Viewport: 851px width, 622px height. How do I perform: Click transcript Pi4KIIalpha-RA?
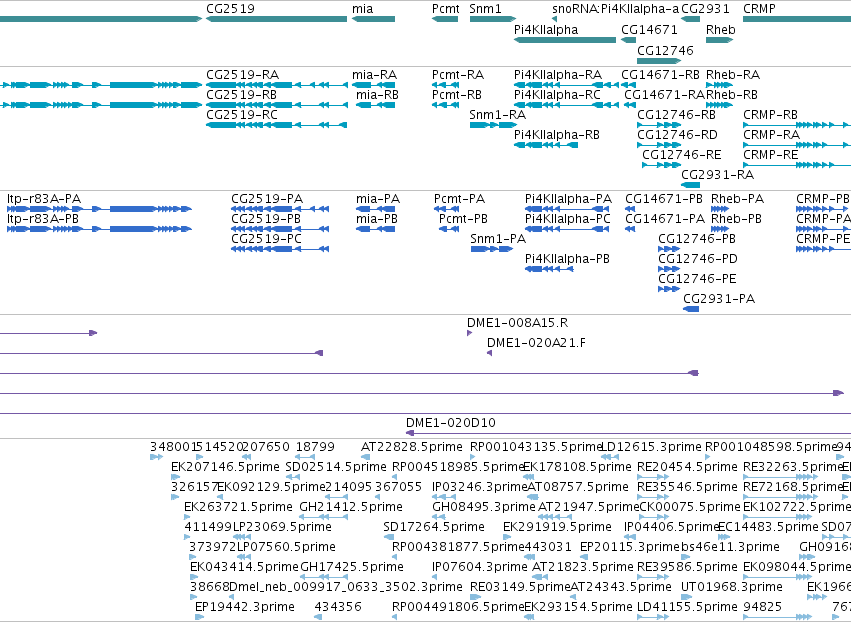(566, 85)
